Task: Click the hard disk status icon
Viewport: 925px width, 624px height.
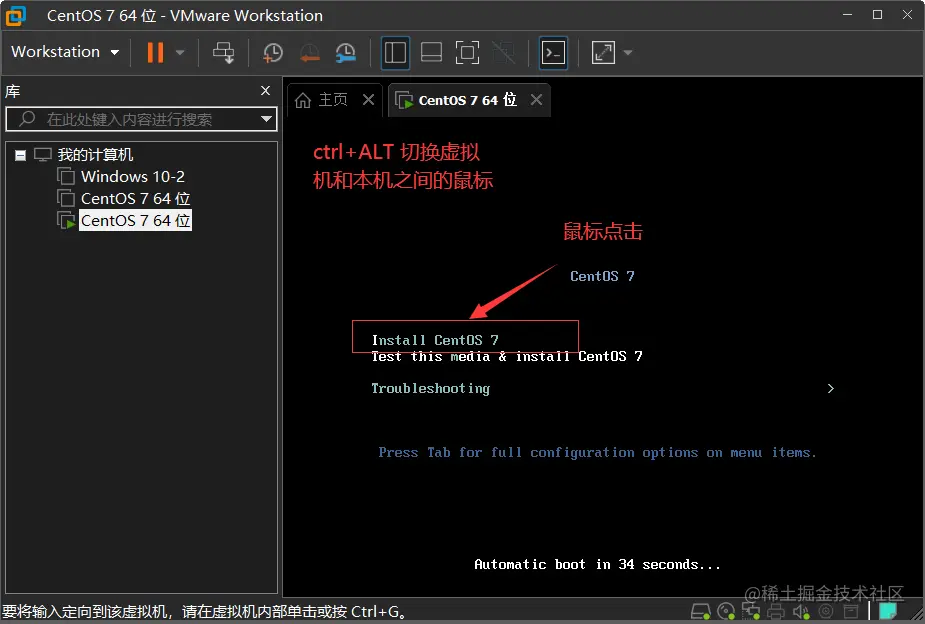Action: 700,612
